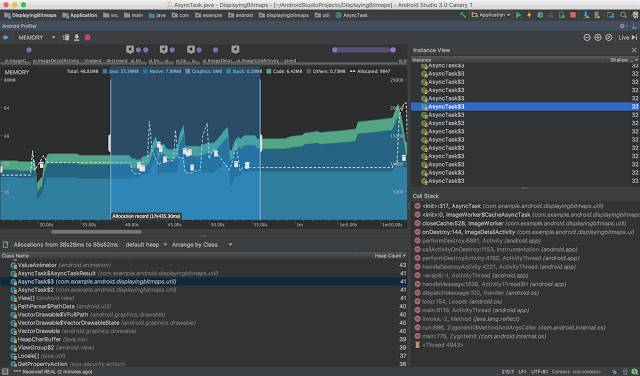This screenshot has height=376, width=640.
Task: Toggle the Live timeline button
Action: 628,38
